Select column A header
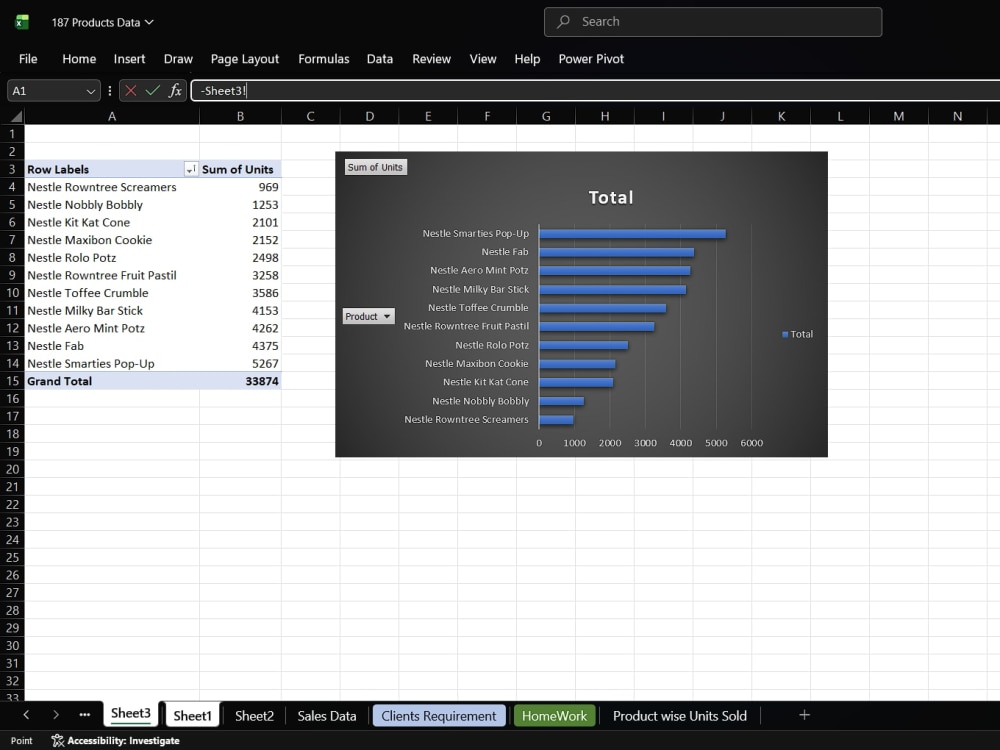Viewport: 1000px width, 750px height. (x=112, y=116)
